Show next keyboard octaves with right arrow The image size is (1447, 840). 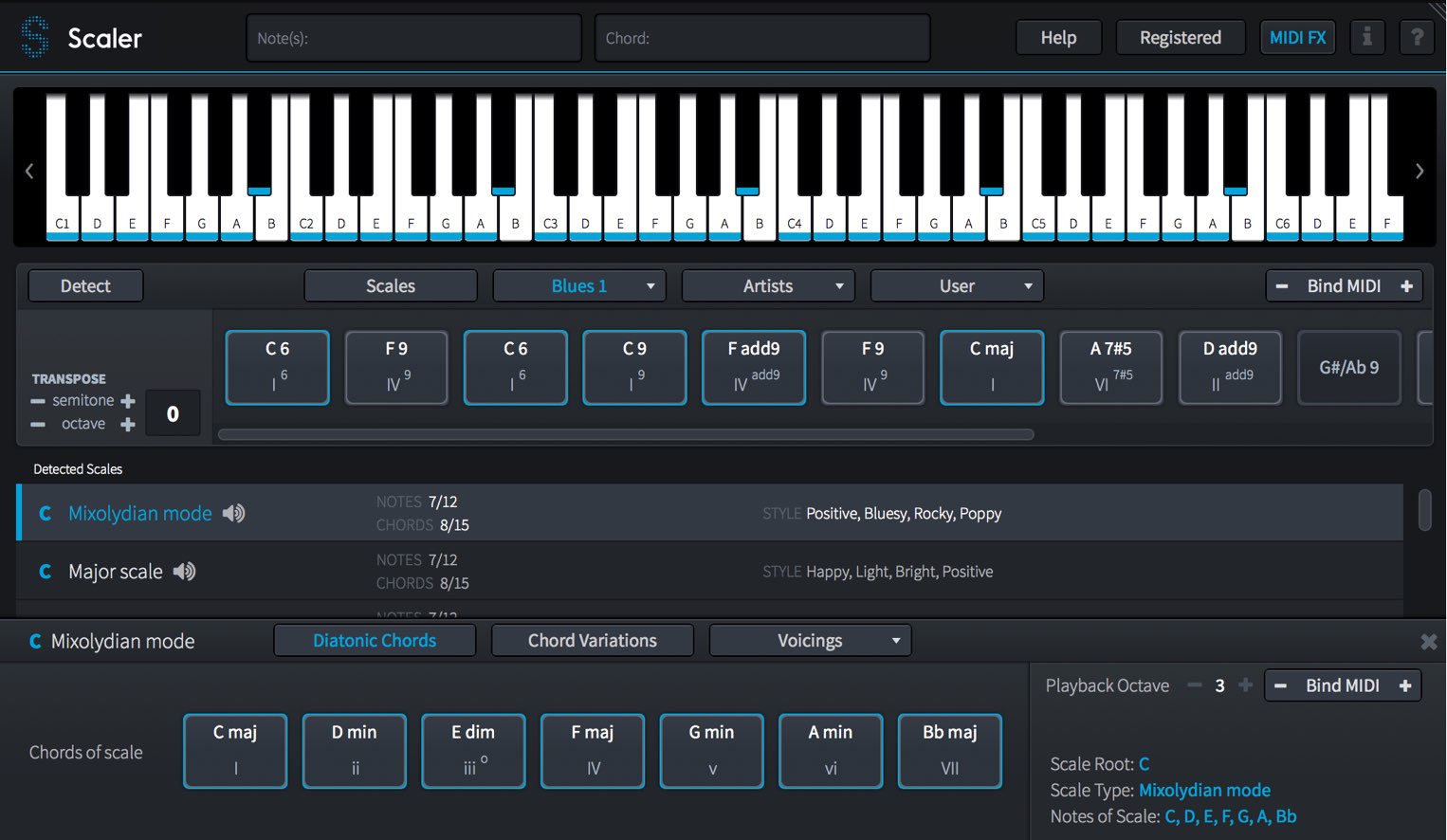click(x=1420, y=171)
